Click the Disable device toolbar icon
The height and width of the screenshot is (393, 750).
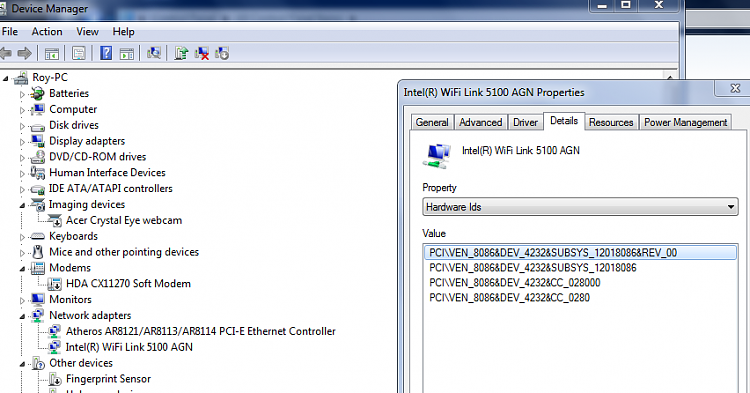click(222, 53)
